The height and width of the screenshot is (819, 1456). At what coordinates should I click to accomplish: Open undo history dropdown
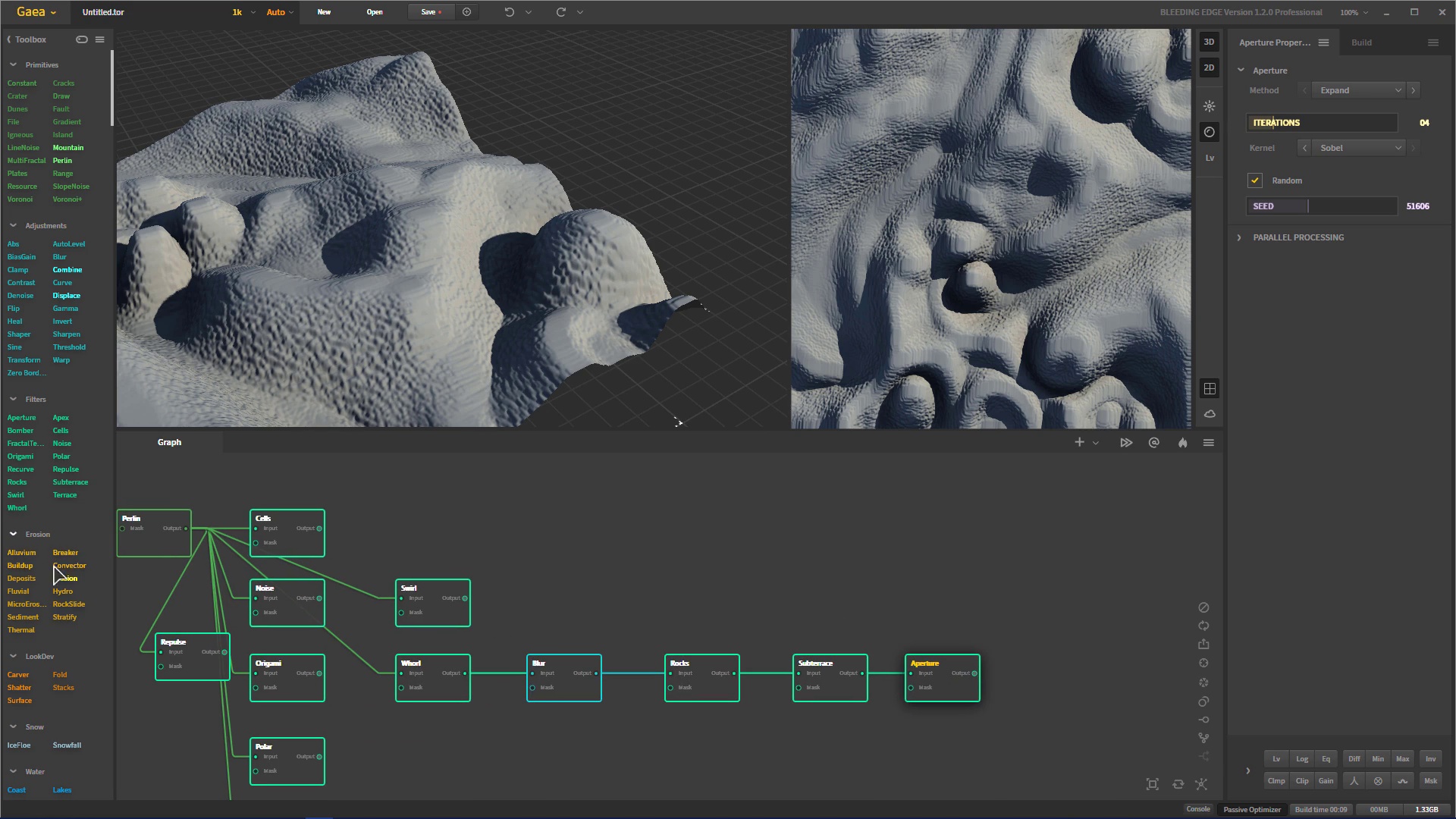[529, 12]
